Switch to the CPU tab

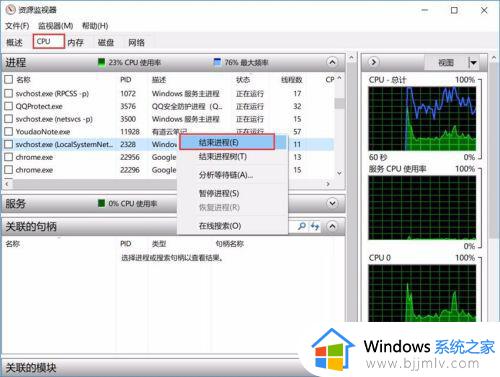(x=49, y=42)
